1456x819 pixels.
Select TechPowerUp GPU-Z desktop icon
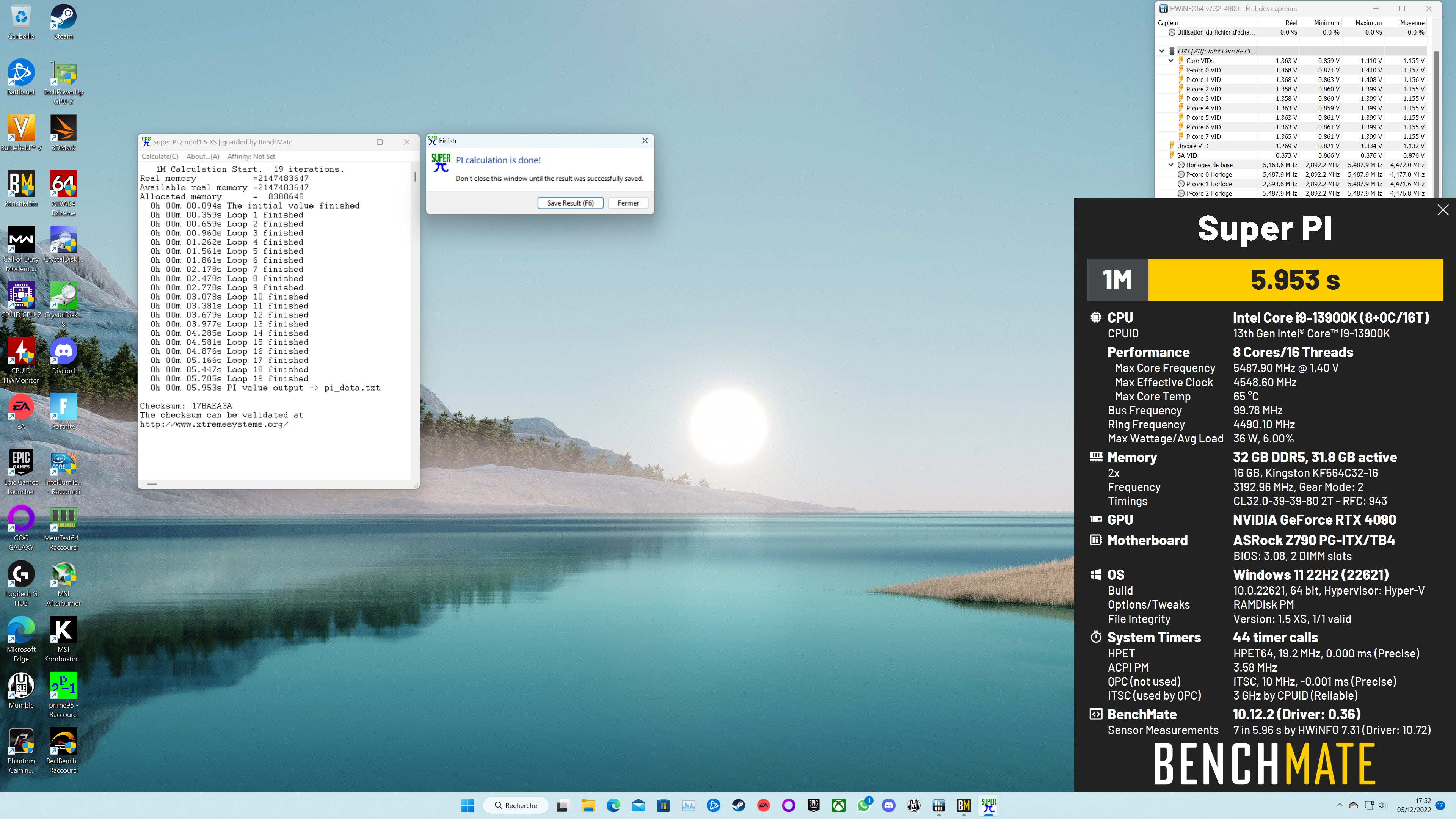[63, 82]
